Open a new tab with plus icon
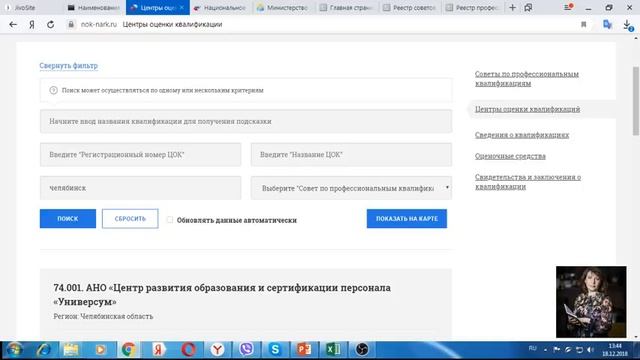The height and width of the screenshot is (360, 640). 513,7
